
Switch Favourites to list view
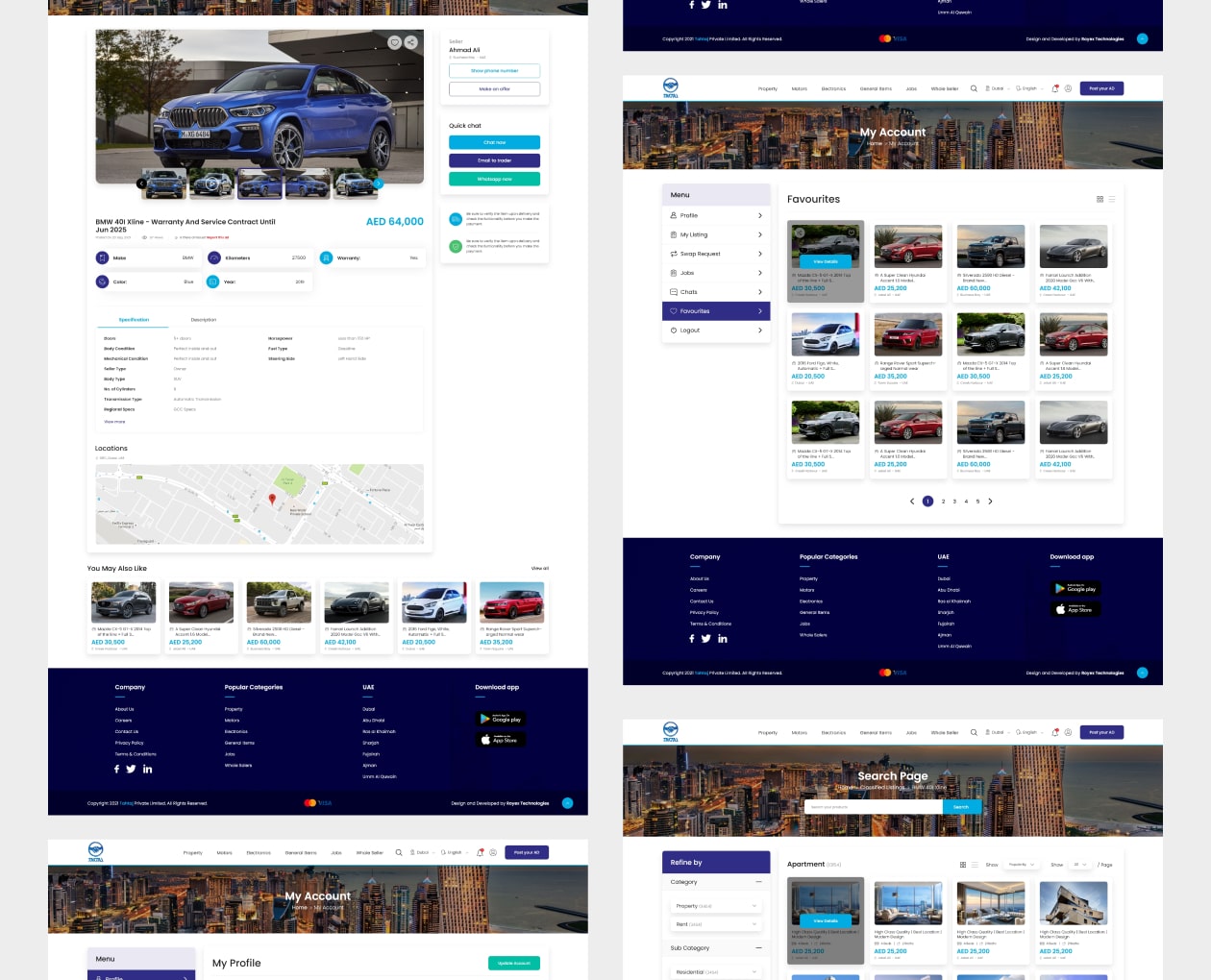(1112, 199)
